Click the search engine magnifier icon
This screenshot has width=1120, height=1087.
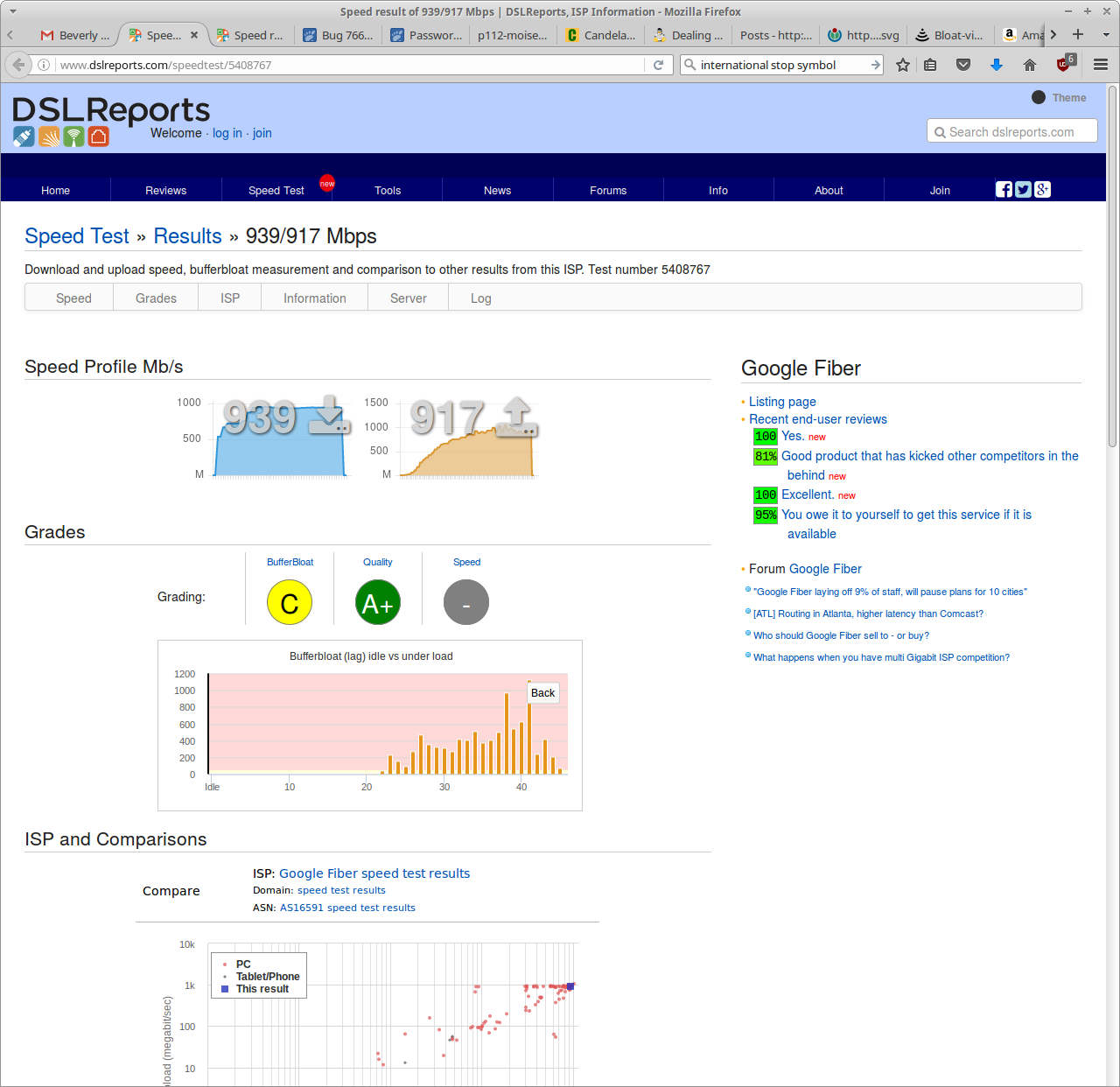(690, 65)
